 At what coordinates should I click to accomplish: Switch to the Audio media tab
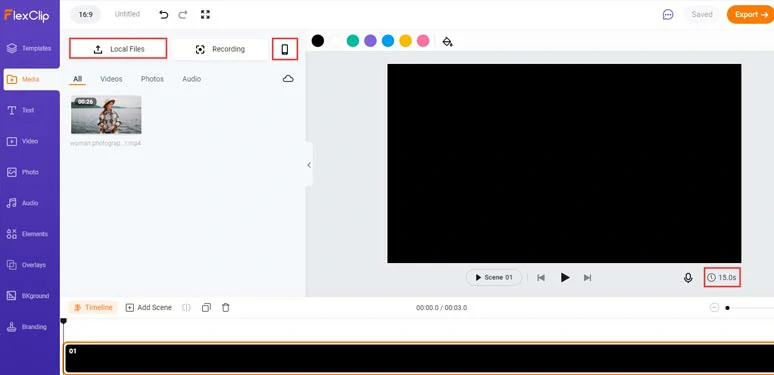[192, 79]
